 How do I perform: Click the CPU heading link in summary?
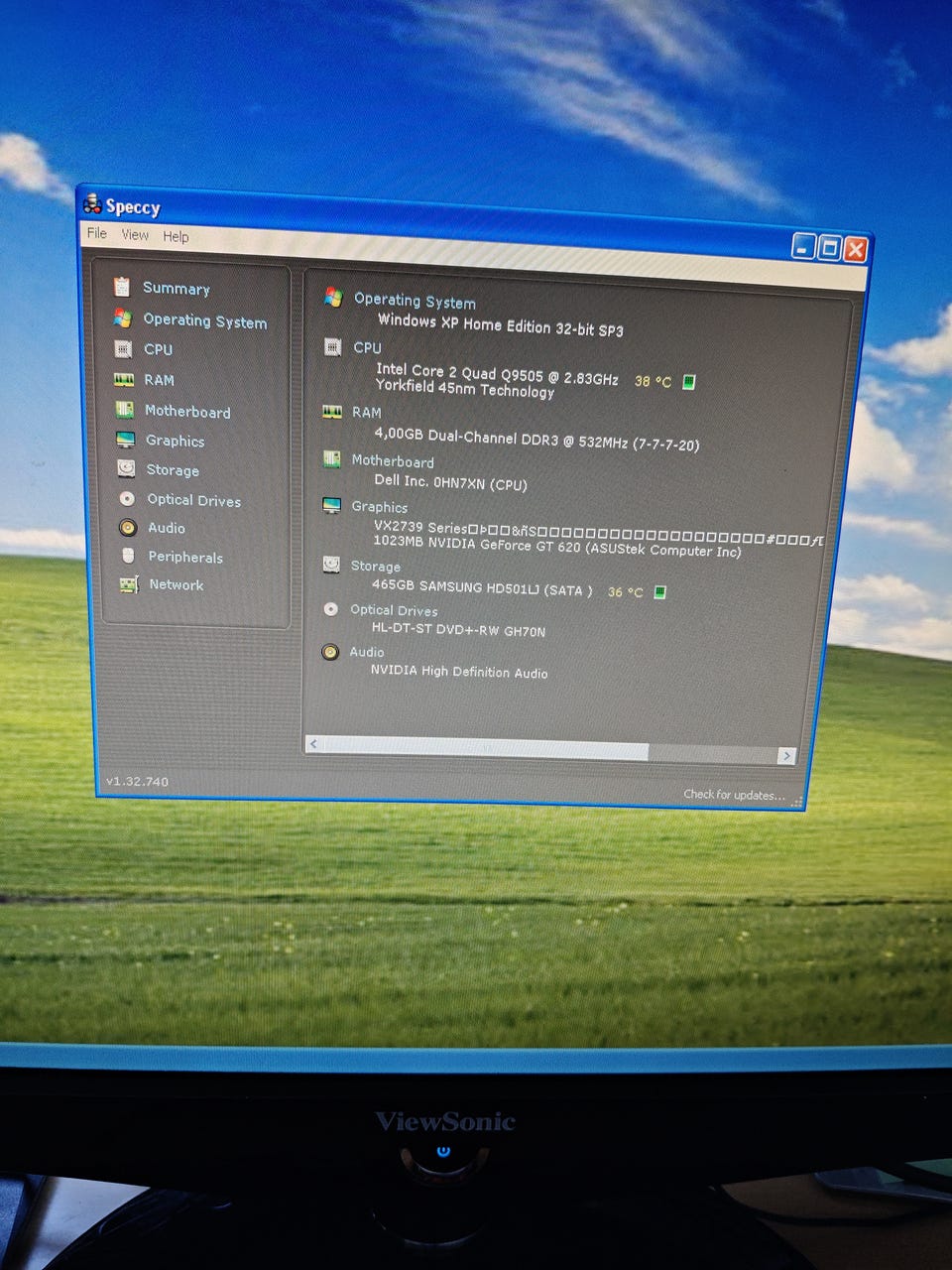(367, 347)
